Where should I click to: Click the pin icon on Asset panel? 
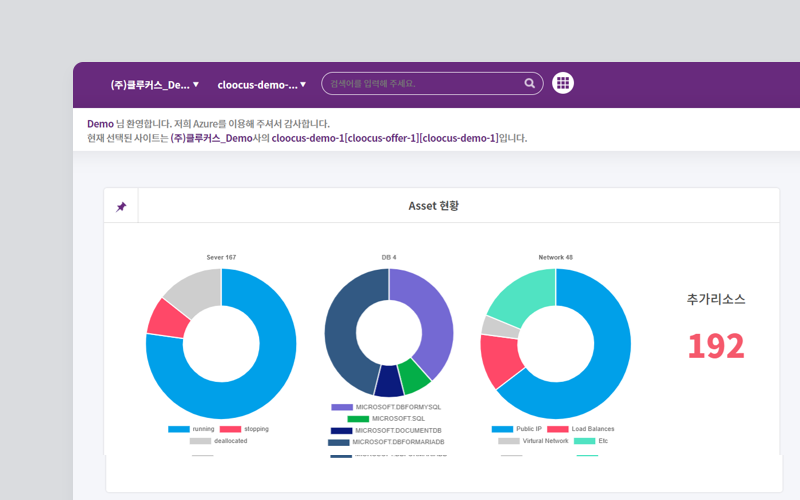(x=121, y=206)
